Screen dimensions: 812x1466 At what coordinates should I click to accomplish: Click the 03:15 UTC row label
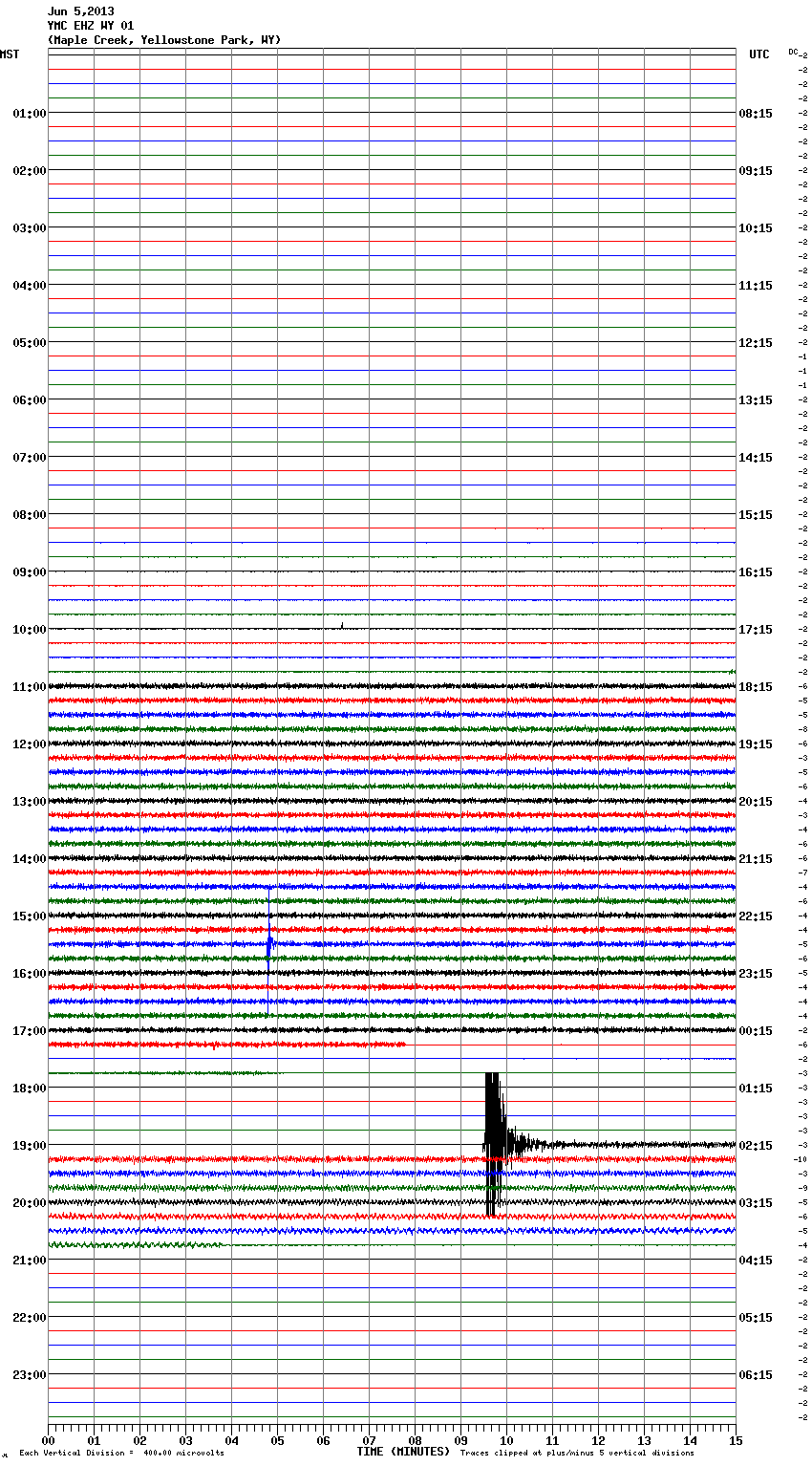point(756,1202)
